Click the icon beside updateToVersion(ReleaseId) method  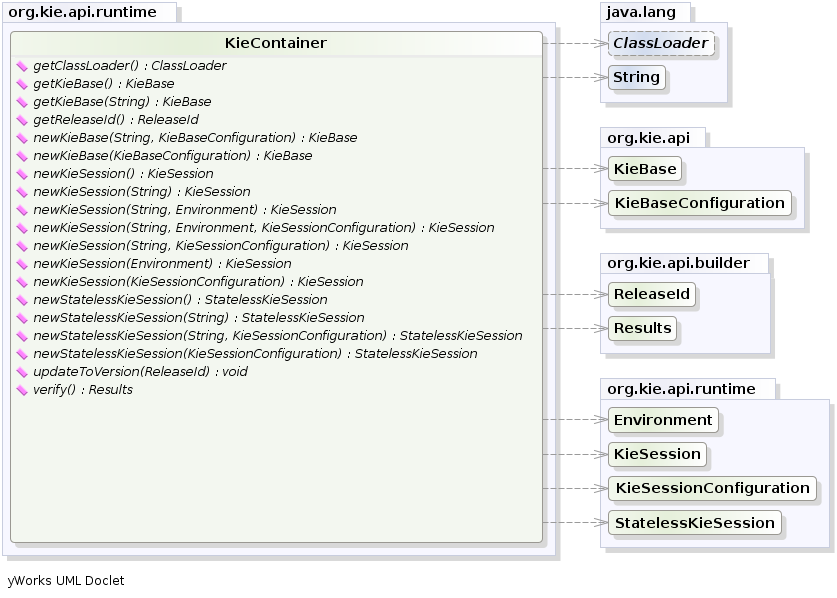click(x=24, y=371)
